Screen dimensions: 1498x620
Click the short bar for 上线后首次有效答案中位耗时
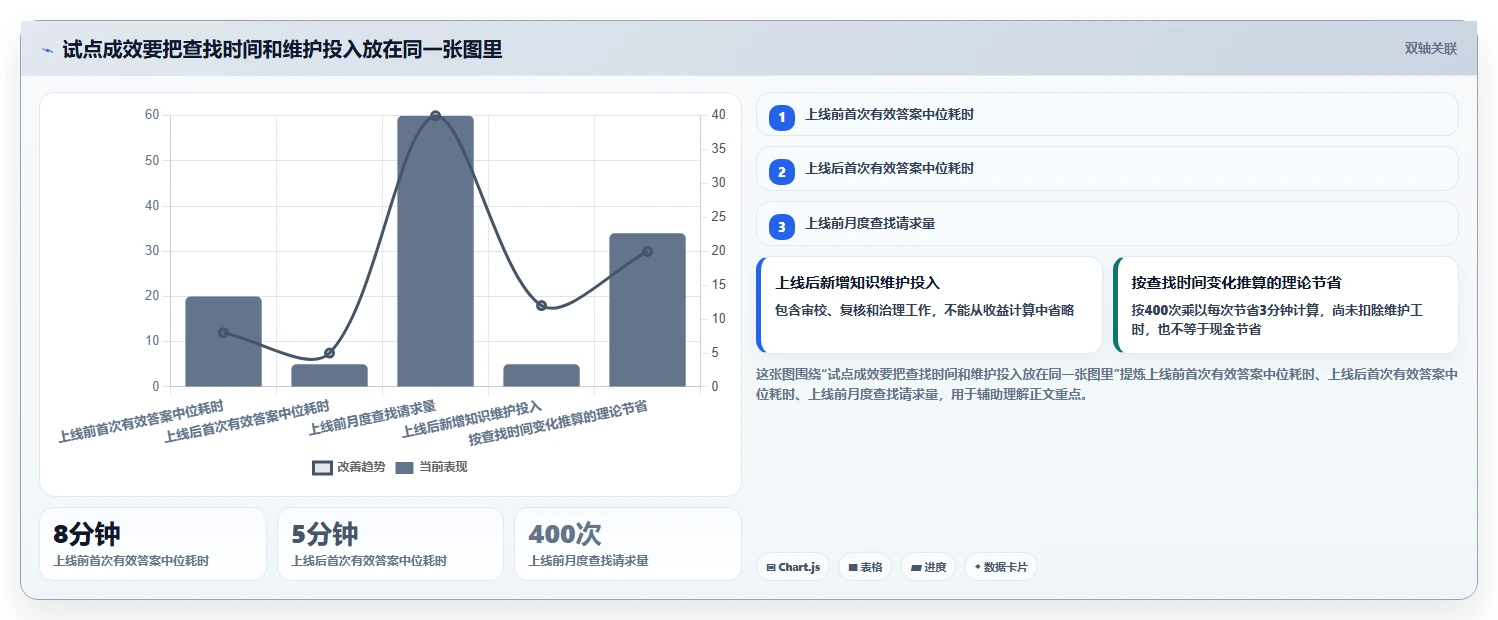coord(329,375)
